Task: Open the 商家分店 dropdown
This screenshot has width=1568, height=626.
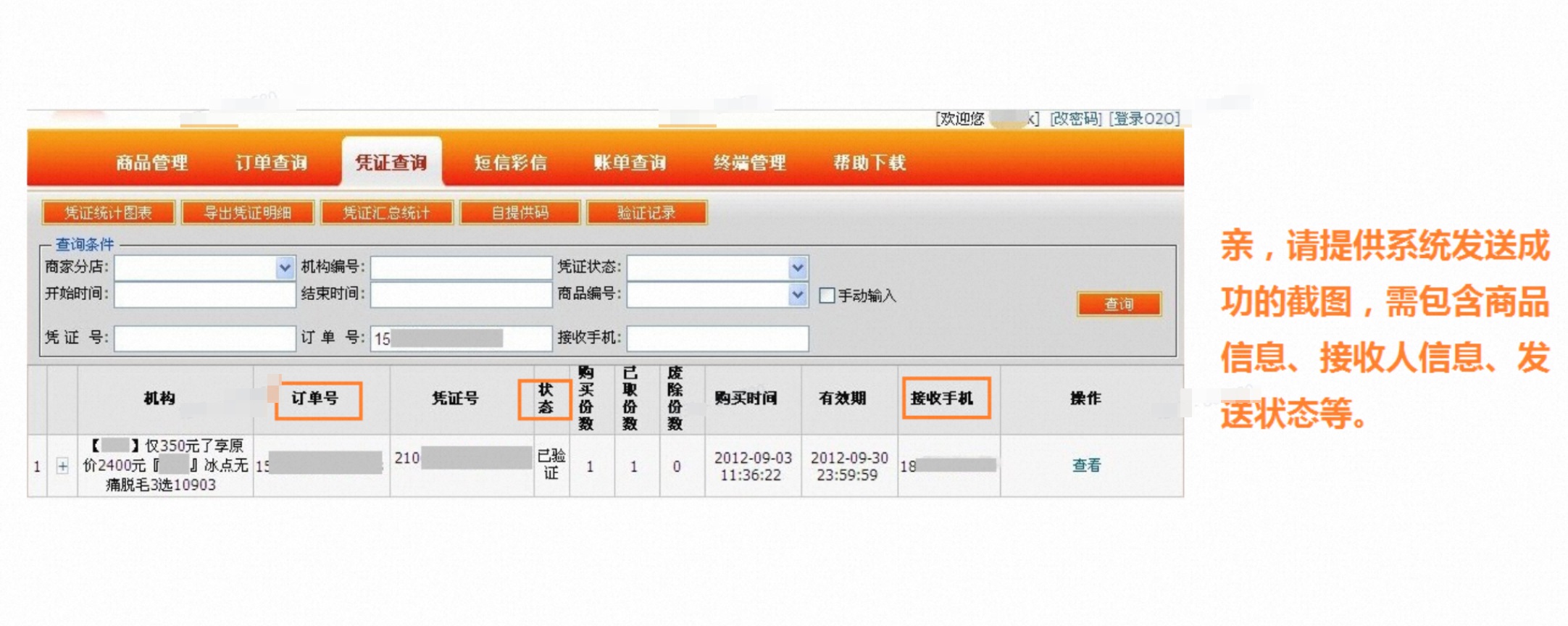Action: (x=285, y=268)
